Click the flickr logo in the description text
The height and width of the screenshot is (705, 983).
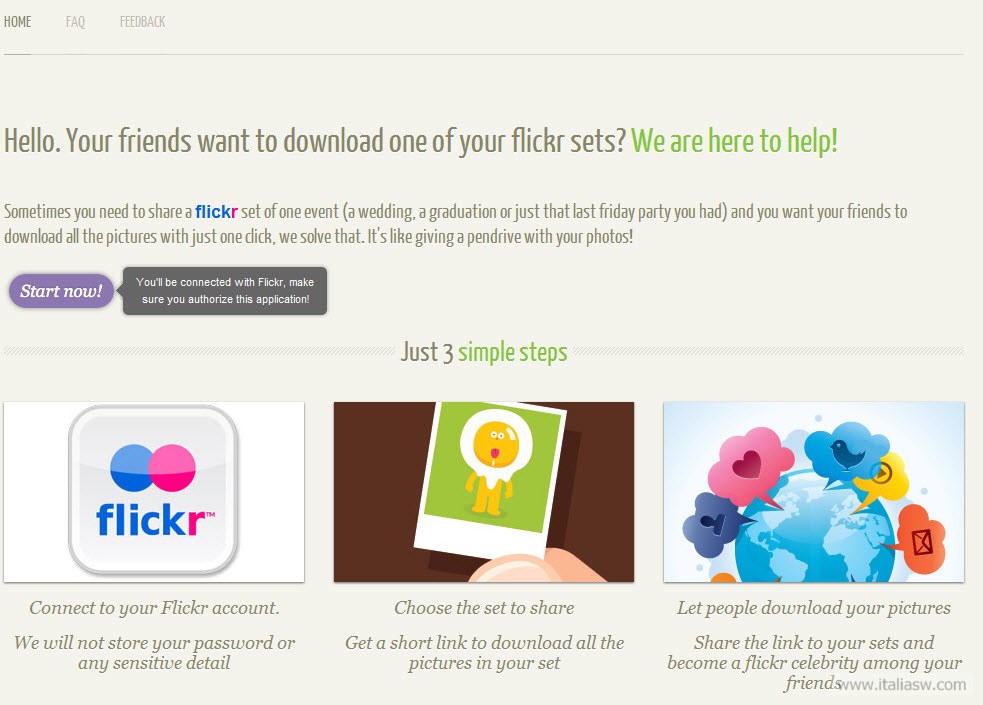216,212
